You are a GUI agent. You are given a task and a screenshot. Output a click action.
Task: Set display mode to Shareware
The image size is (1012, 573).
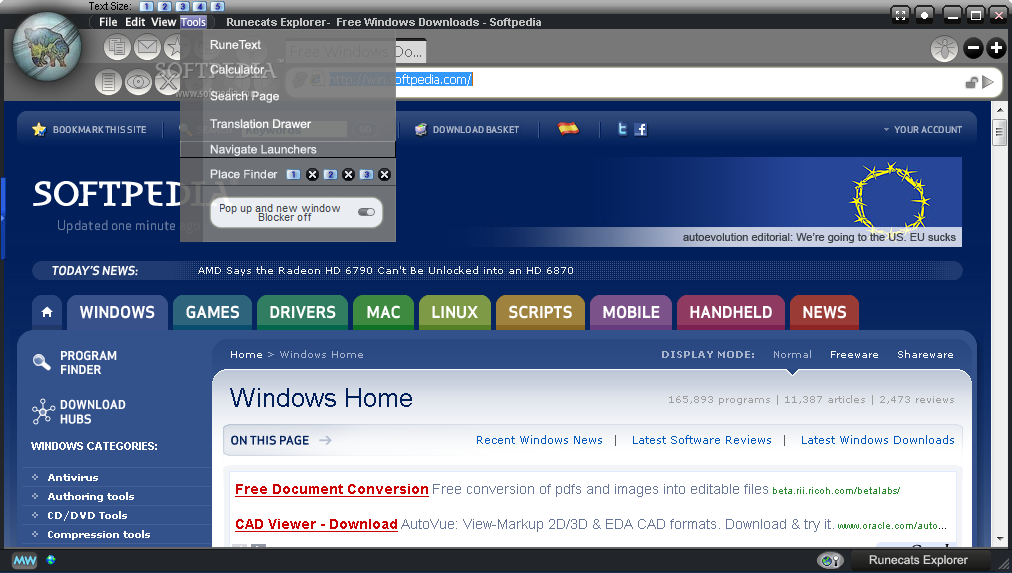(925, 354)
